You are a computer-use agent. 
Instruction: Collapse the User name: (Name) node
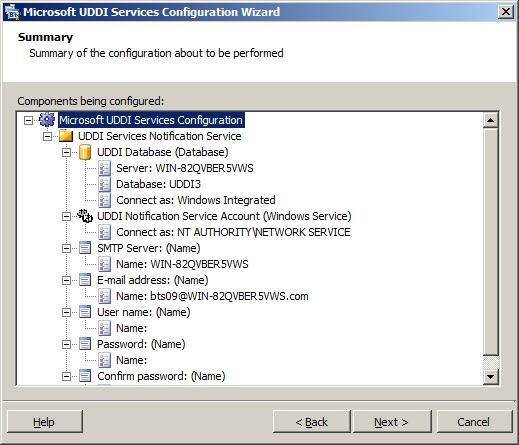tap(66, 312)
